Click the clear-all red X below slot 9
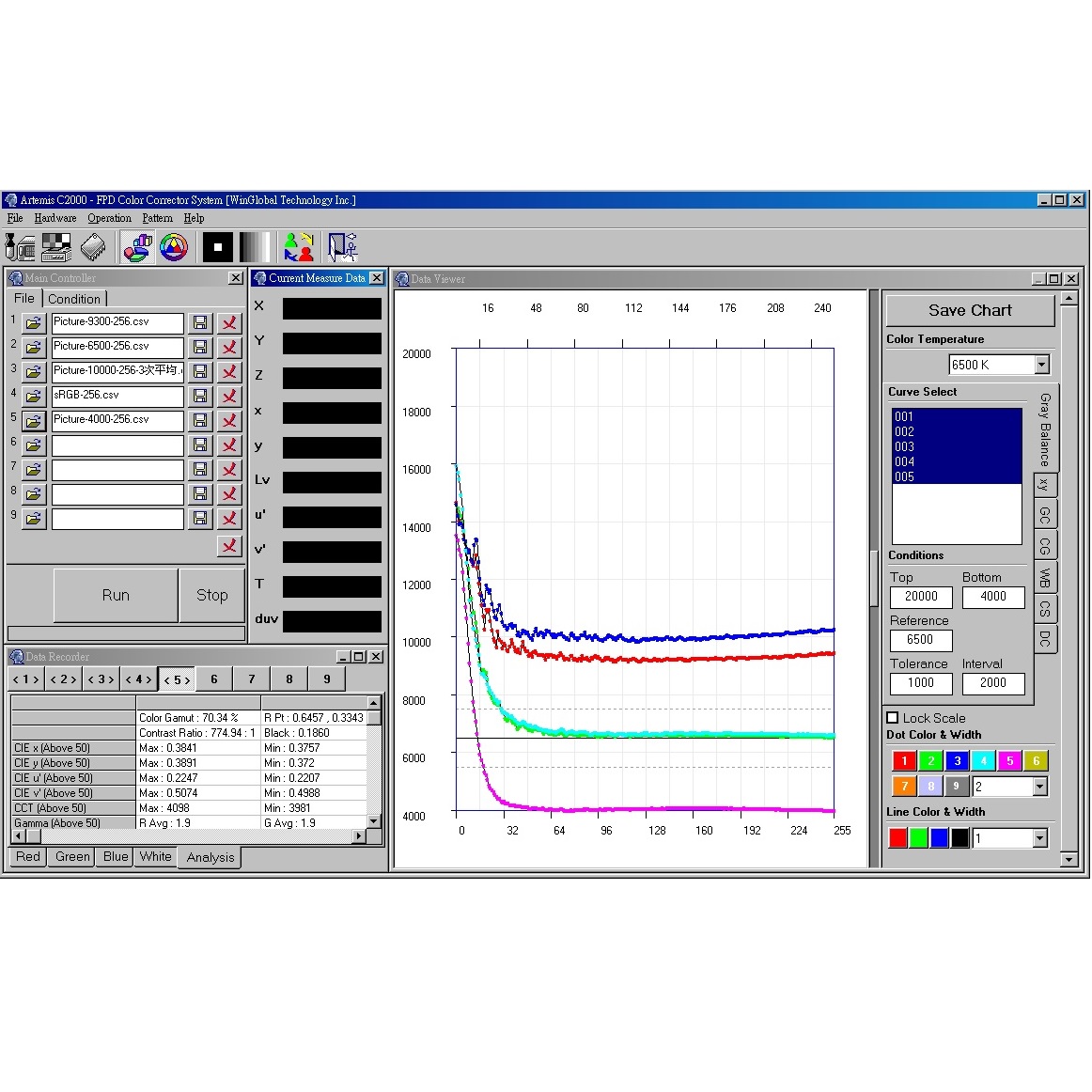 pyautogui.click(x=229, y=546)
